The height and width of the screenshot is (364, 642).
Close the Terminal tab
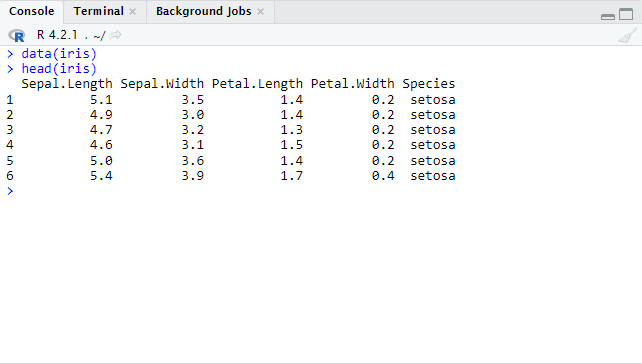[132, 11]
